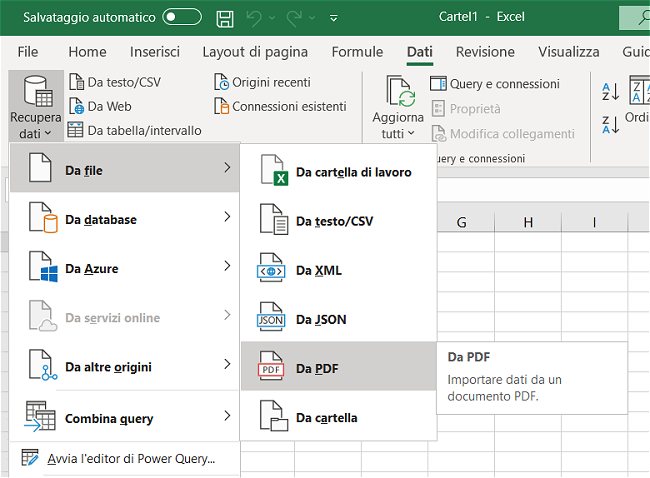Open Connessioni esistenti

tap(280, 106)
